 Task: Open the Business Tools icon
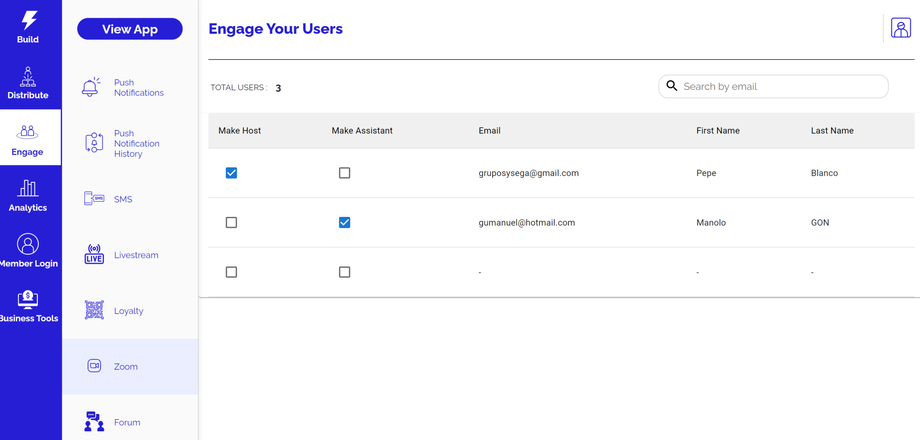28,299
